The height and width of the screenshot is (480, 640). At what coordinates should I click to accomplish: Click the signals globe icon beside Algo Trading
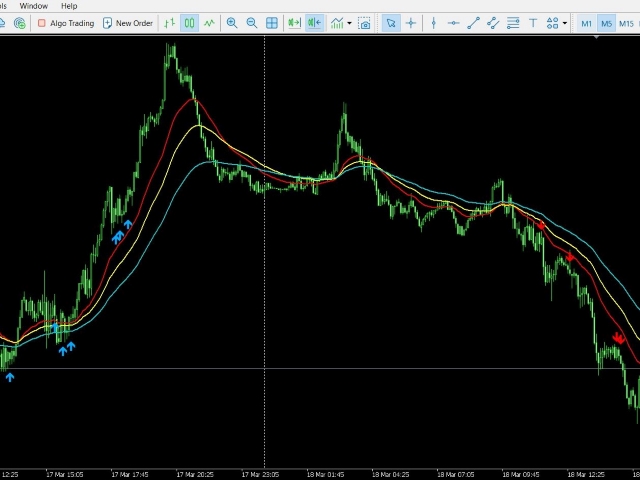click(x=20, y=23)
